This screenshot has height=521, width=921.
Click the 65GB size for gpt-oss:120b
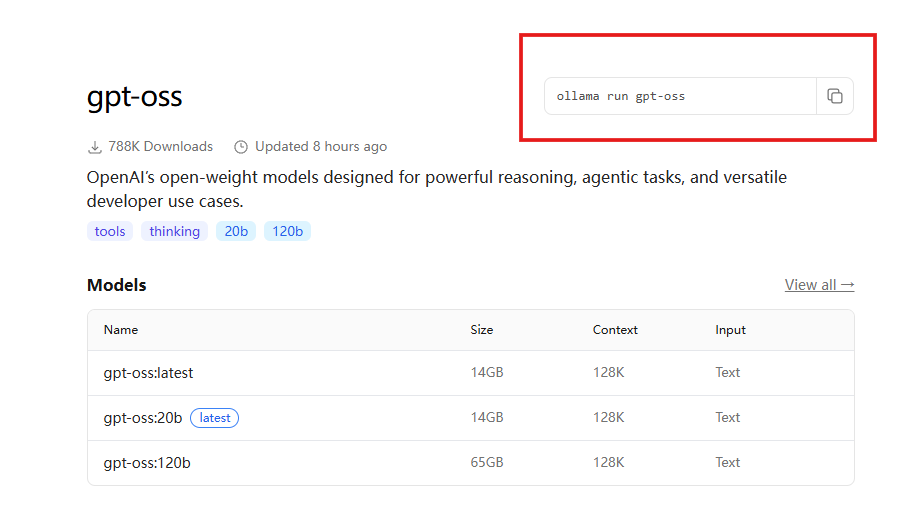pos(487,462)
